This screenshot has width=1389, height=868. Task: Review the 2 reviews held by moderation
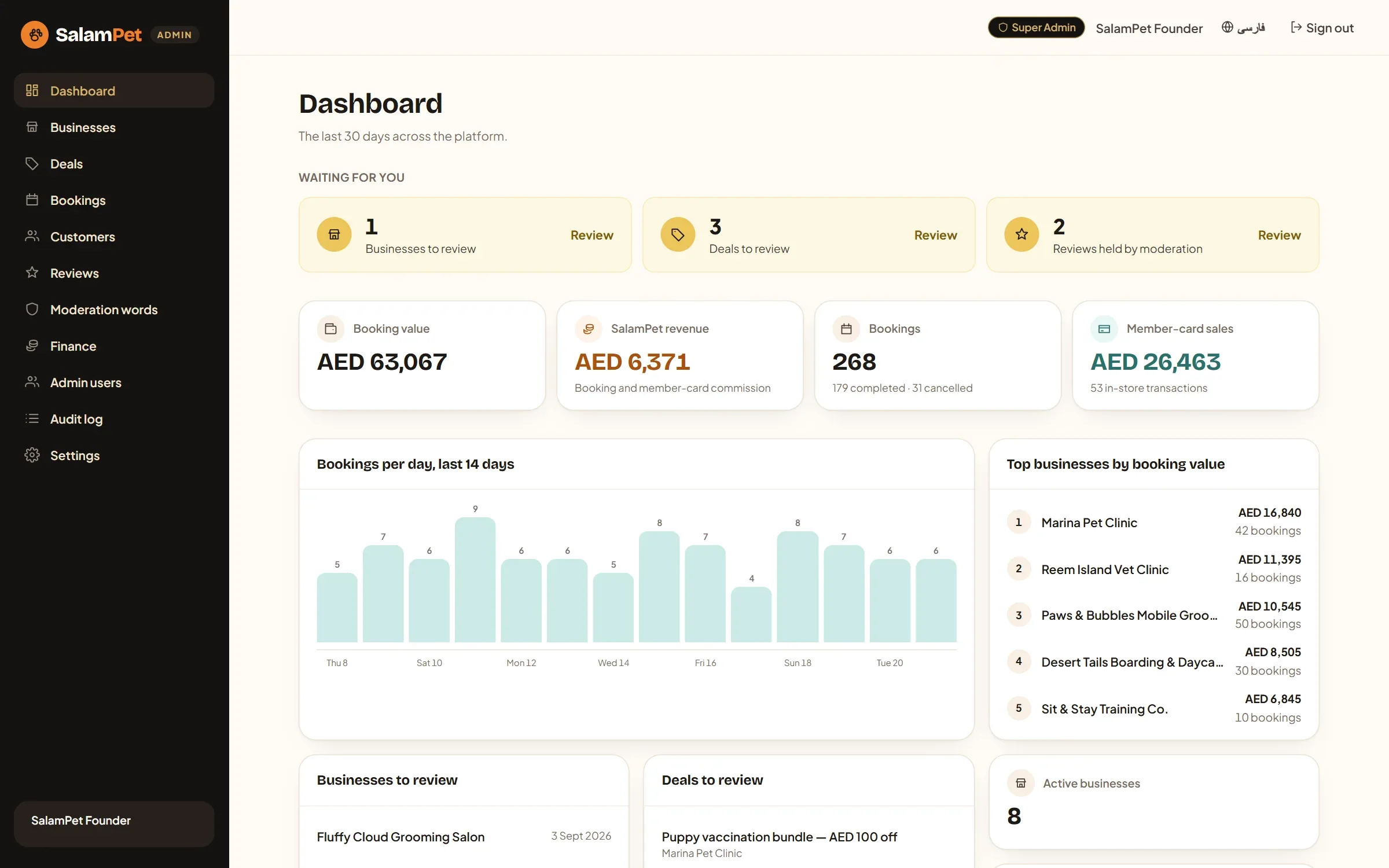coord(1279,235)
